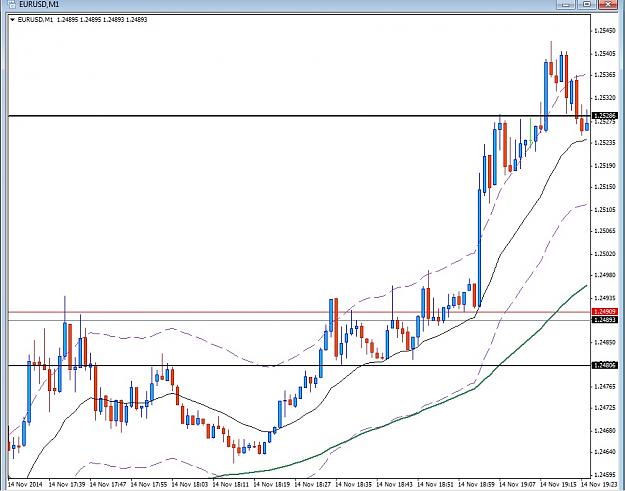Click the 1.24640 value on the price scale
625x491 pixels.
[x=605, y=452]
